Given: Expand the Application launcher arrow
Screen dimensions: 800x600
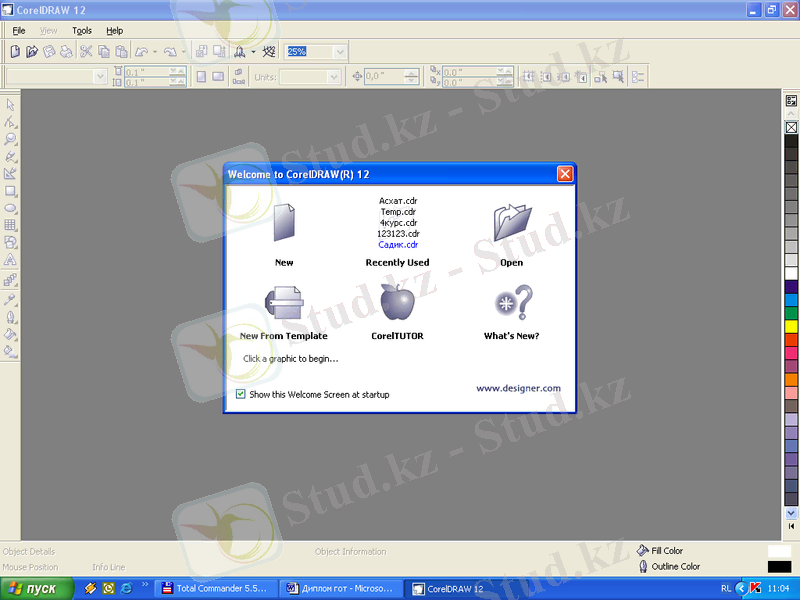Looking at the screenshot, I should [253, 52].
